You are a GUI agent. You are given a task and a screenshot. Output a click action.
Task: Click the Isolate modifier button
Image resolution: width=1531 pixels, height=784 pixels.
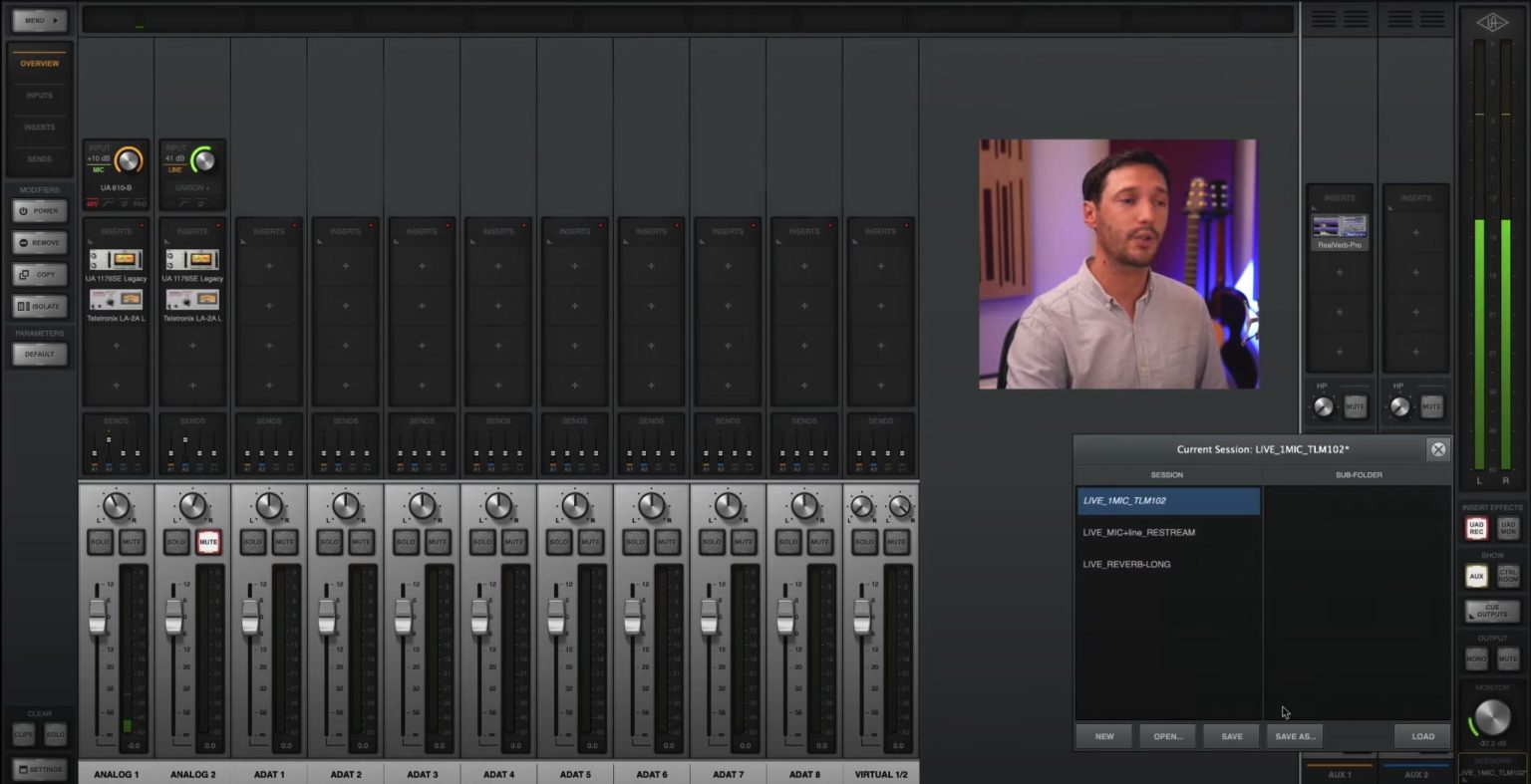[x=40, y=307]
